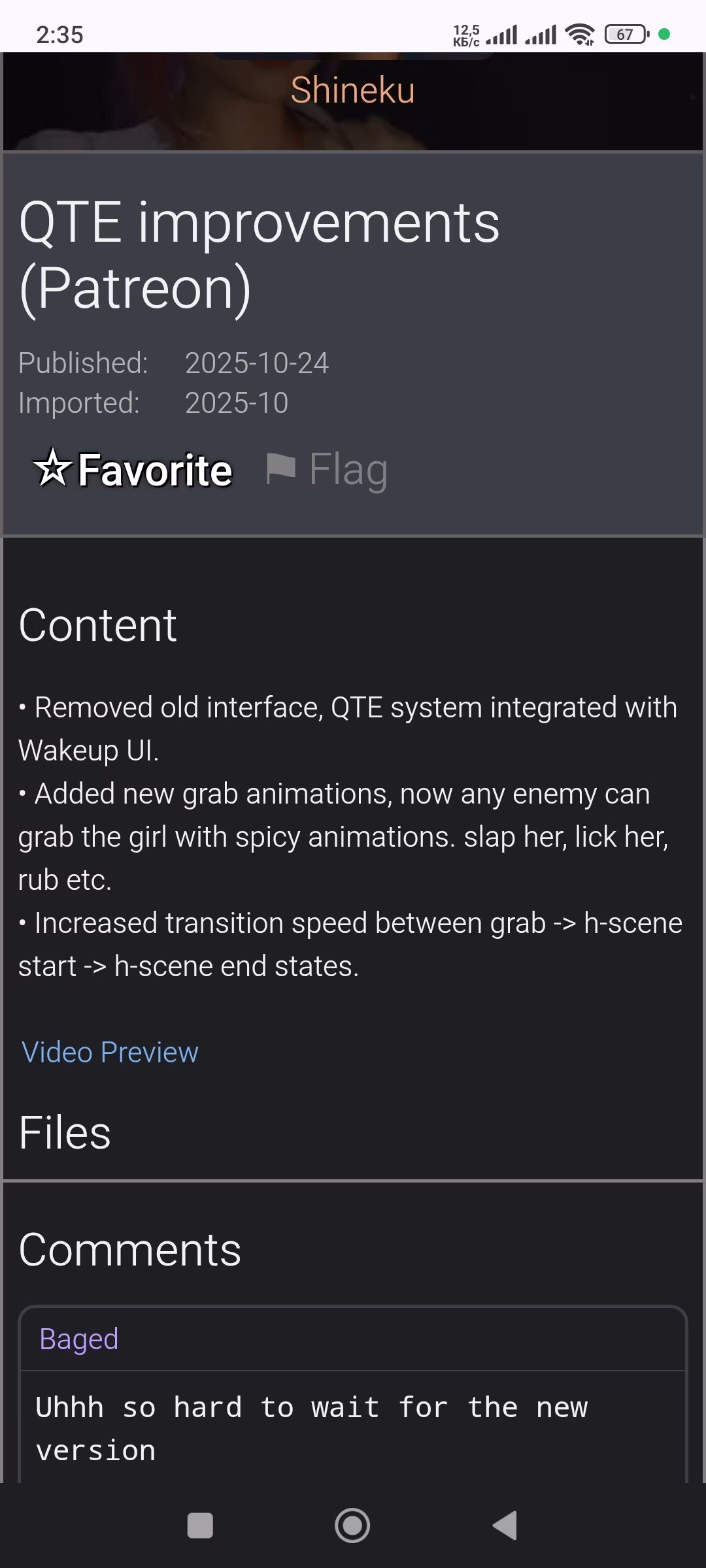Viewport: 706px width, 1568px height.
Task: Click the Flag text label
Action: (348, 469)
